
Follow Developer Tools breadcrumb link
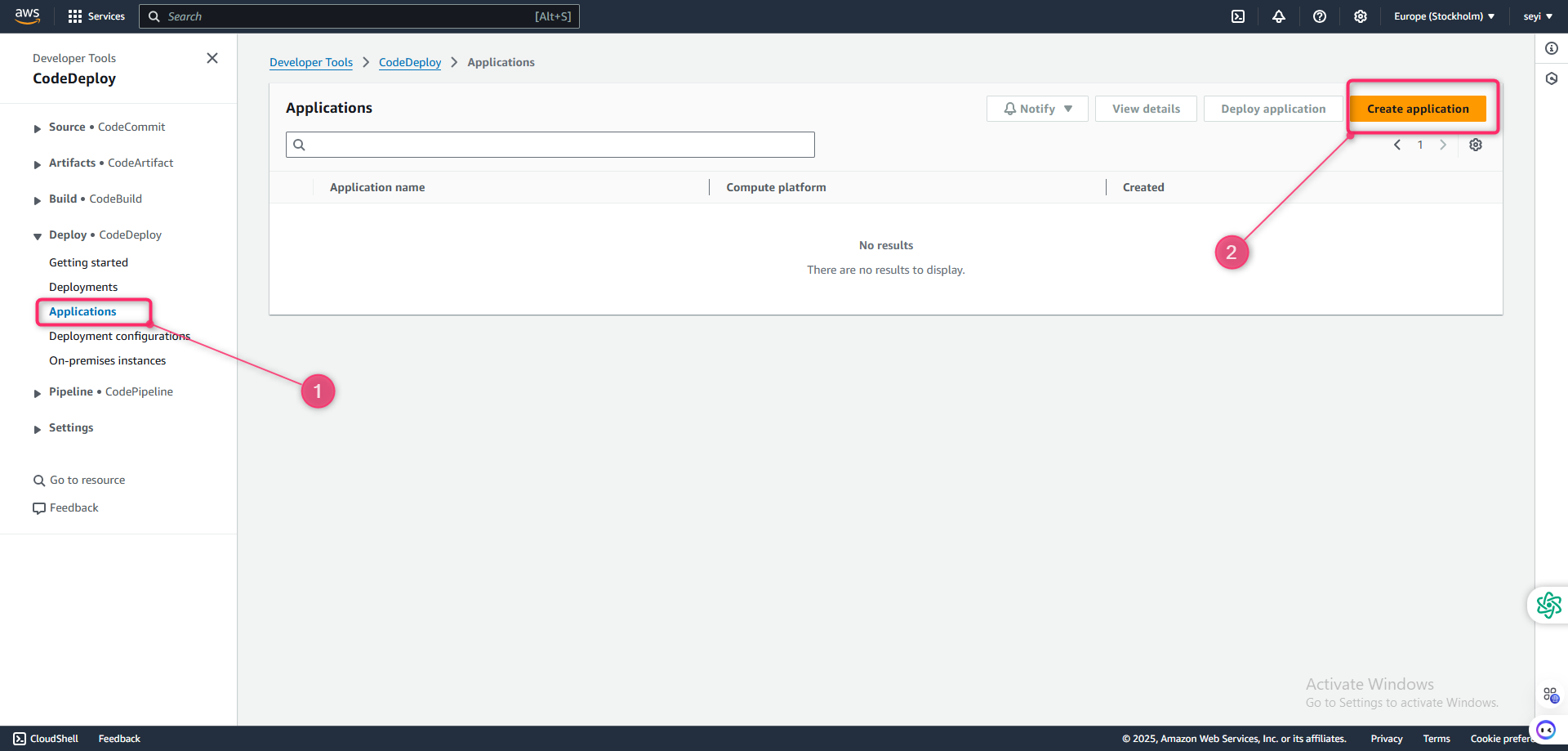point(311,62)
